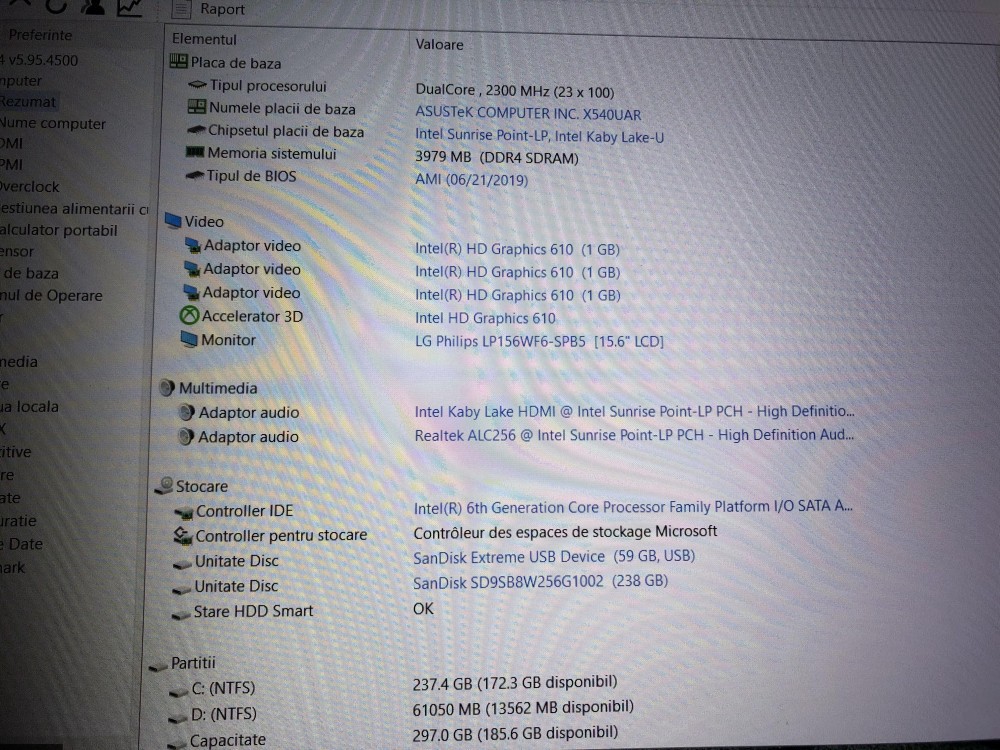Viewport: 1000px width, 750px height.
Task: Click the second Adaptor video icon
Action: (192, 268)
